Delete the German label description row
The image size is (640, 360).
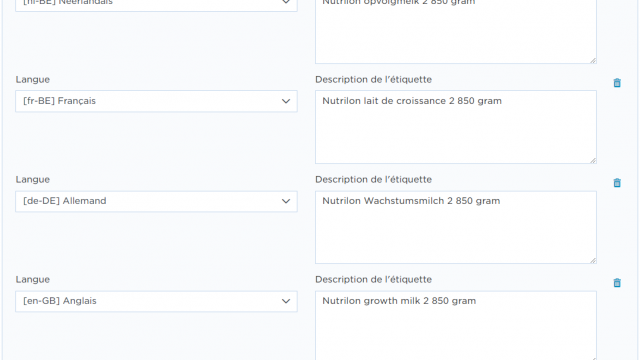pyautogui.click(x=617, y=183)
